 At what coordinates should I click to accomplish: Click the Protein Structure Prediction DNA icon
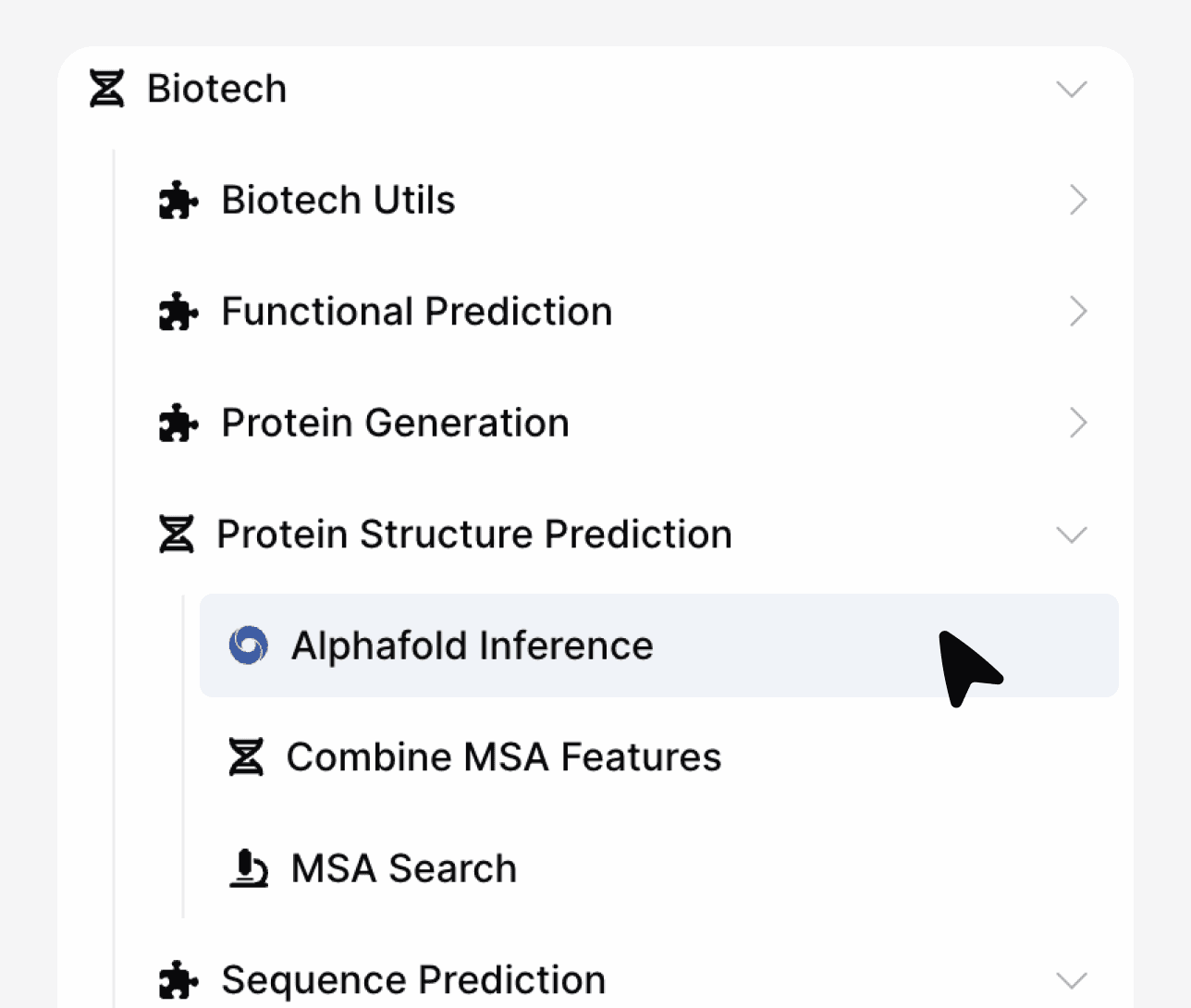tap(177, 535)
